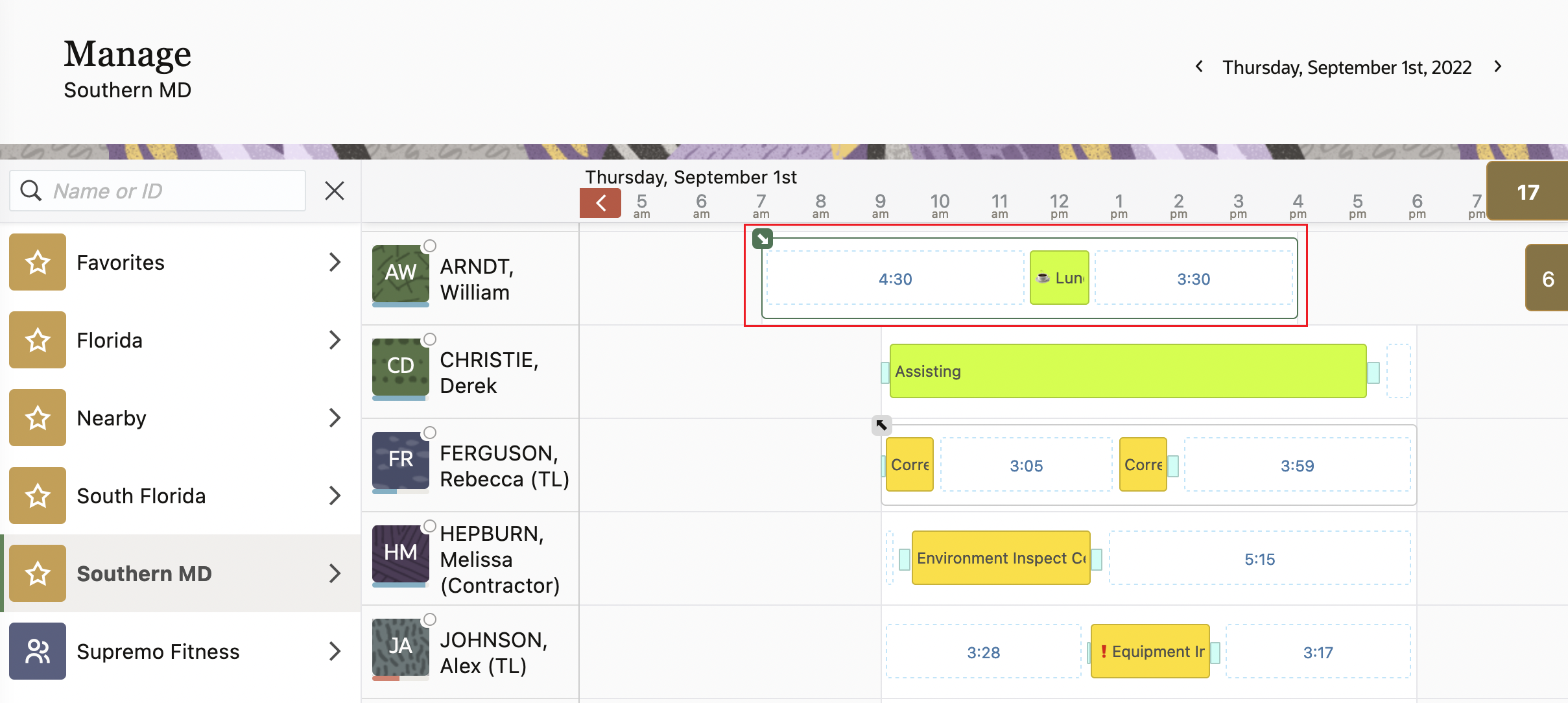Clear the search with X button
Screen dimensions: 1568x703
click(335, 191)
